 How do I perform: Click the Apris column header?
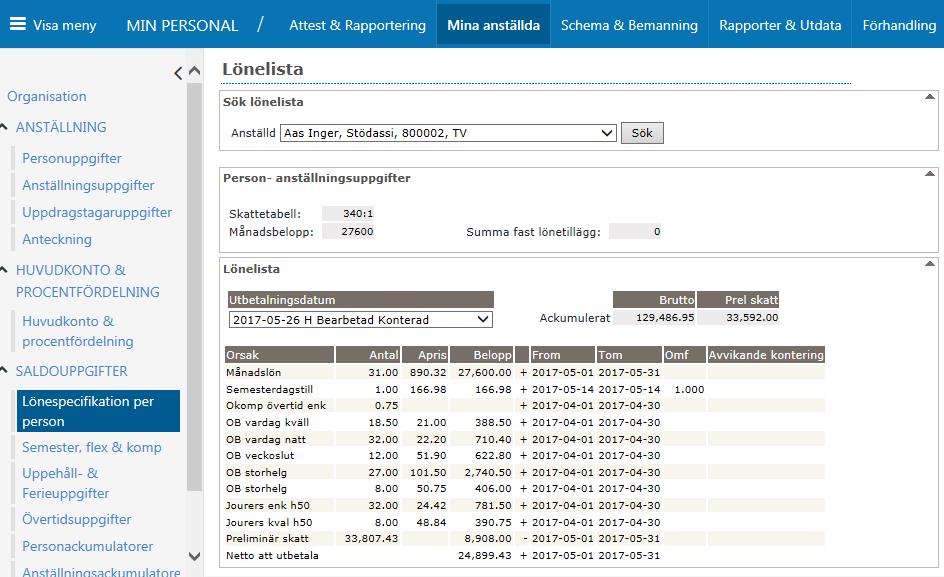point(425,355)
